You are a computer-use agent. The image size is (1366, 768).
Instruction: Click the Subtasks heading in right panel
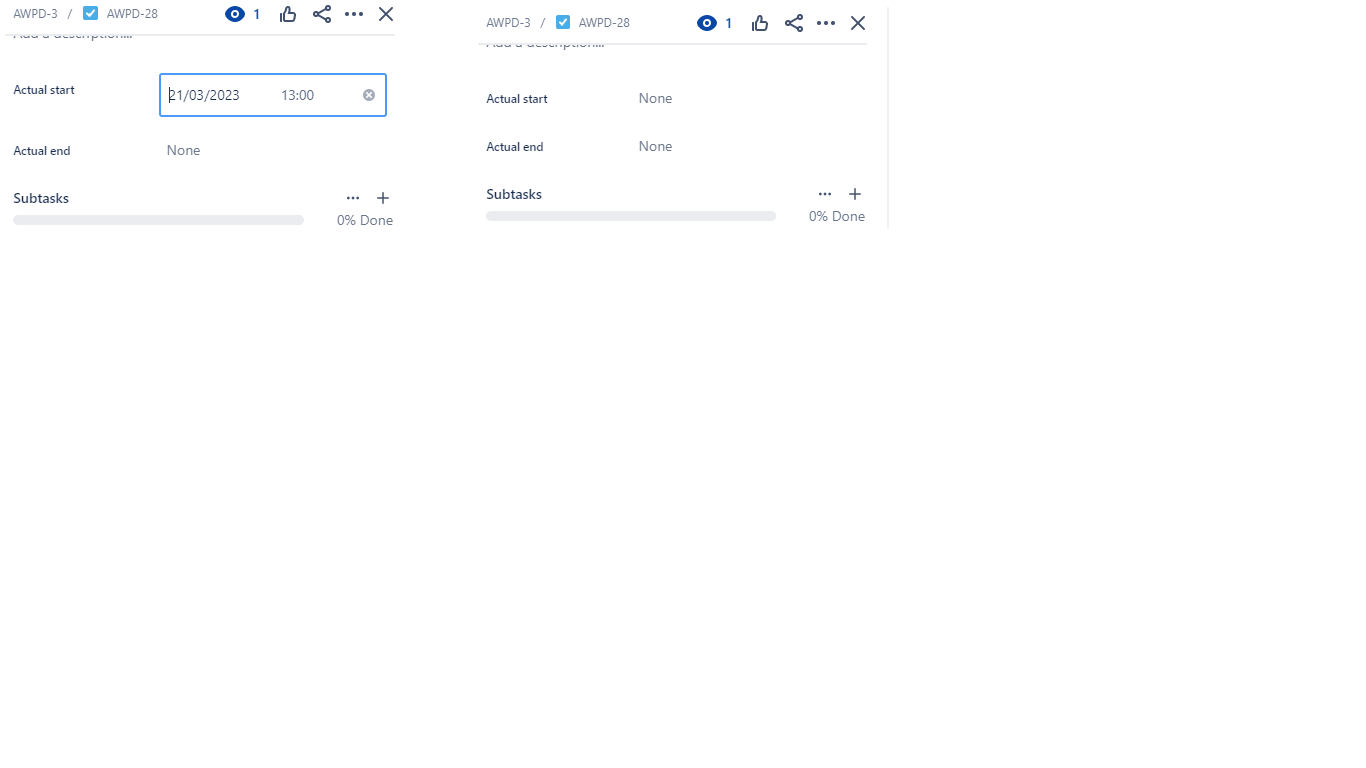[514, 194]
